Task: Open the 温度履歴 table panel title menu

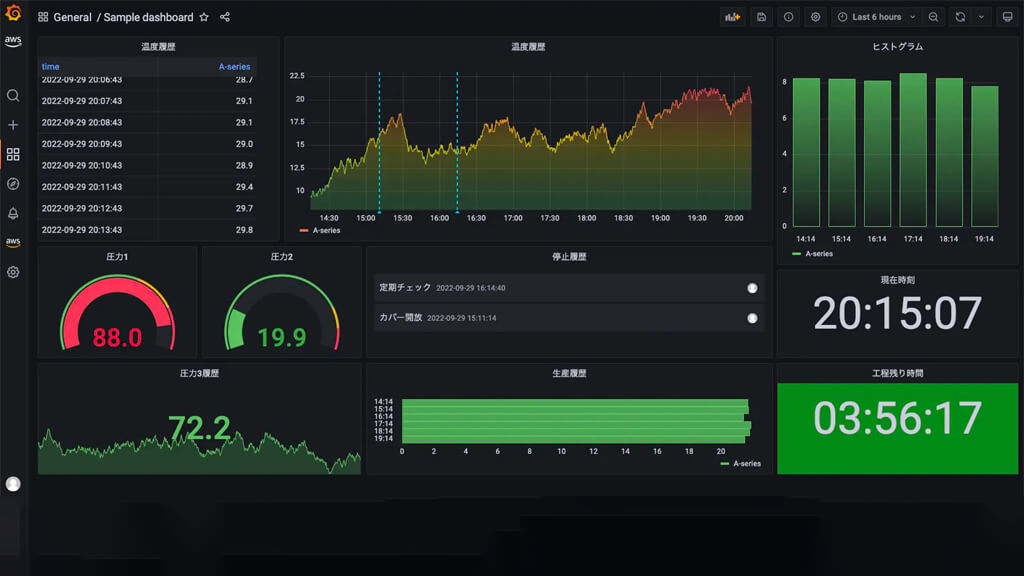Action: [158, 46]
